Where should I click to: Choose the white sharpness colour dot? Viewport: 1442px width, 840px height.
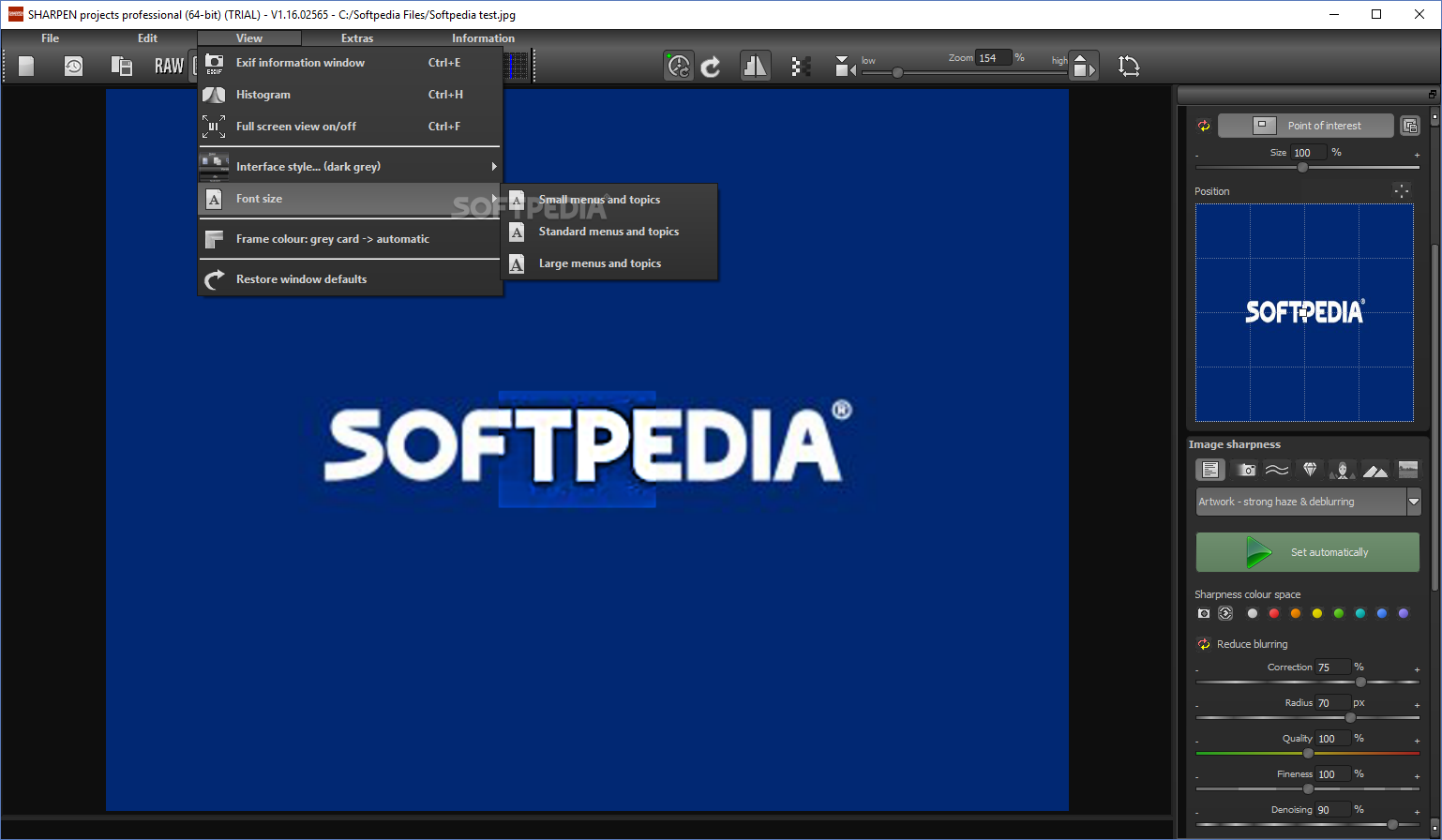pos(1252,613)
